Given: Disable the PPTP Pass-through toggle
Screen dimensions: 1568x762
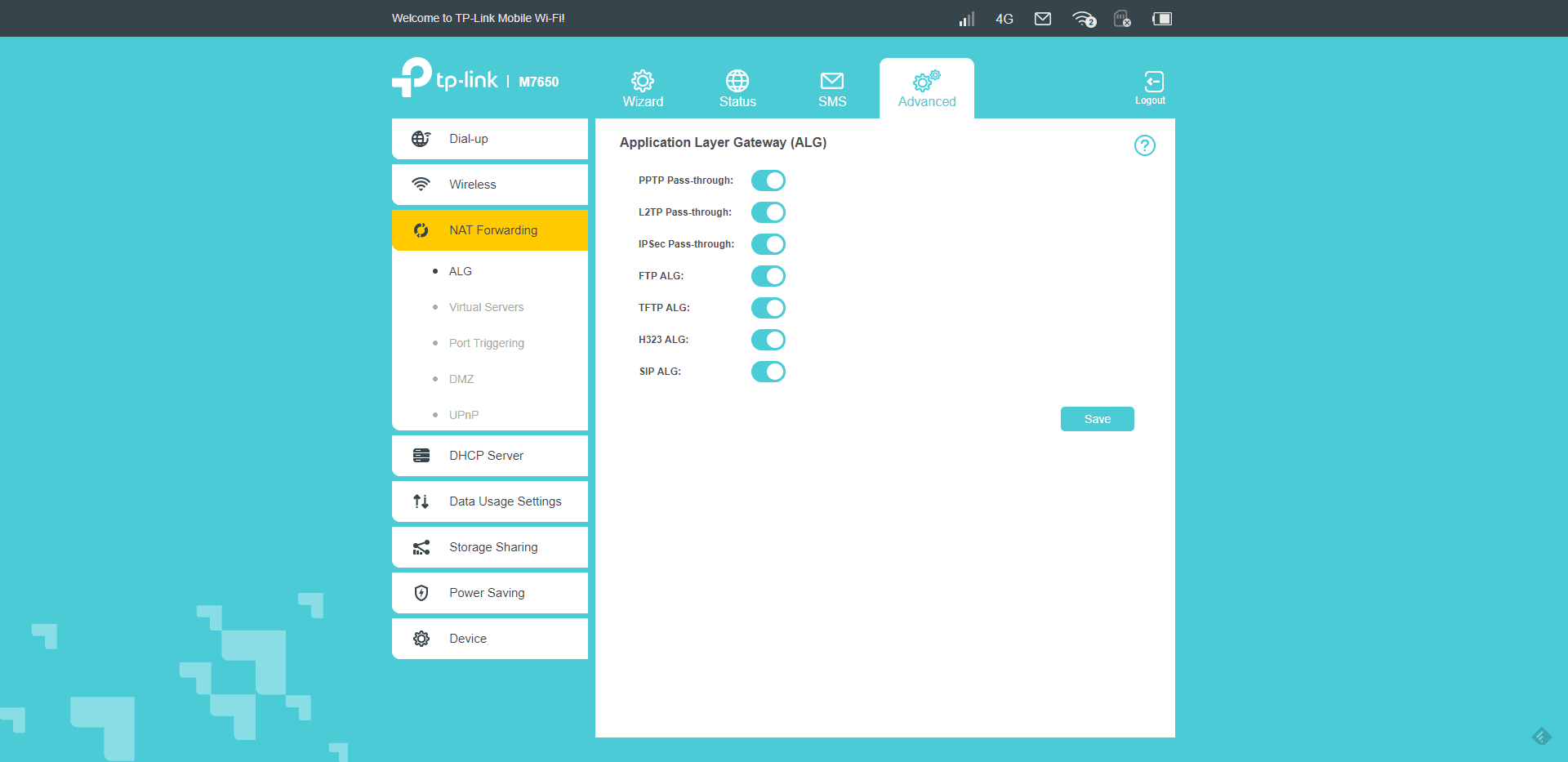Looking at the screenshot, I should [x=768, y=180].
